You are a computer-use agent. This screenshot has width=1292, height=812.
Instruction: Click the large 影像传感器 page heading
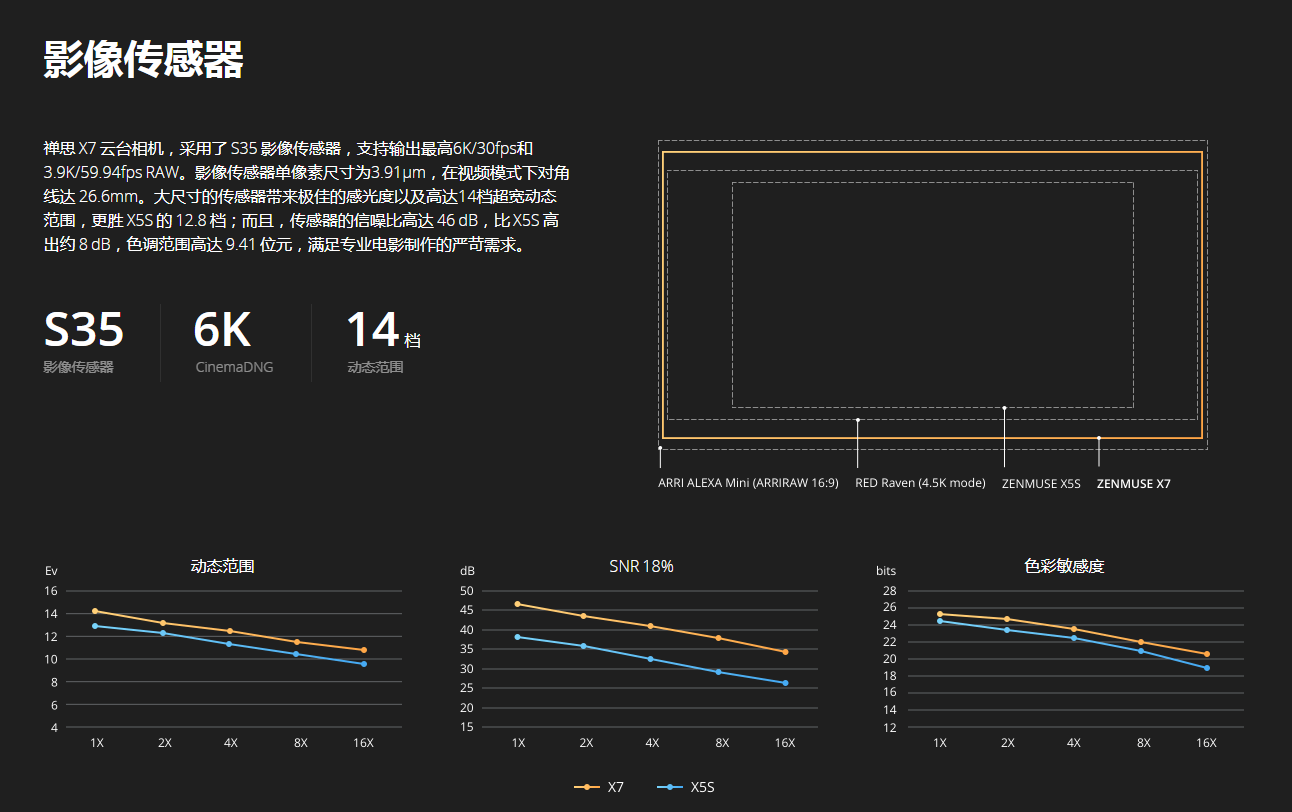click(144, 61)
